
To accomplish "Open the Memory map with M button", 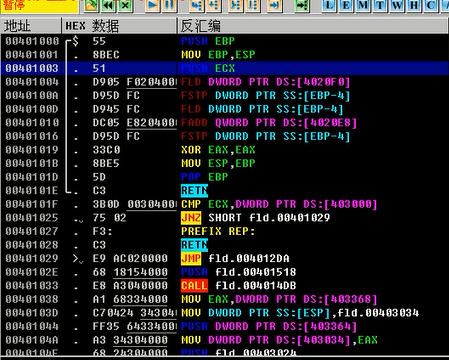I will (363, 6).
